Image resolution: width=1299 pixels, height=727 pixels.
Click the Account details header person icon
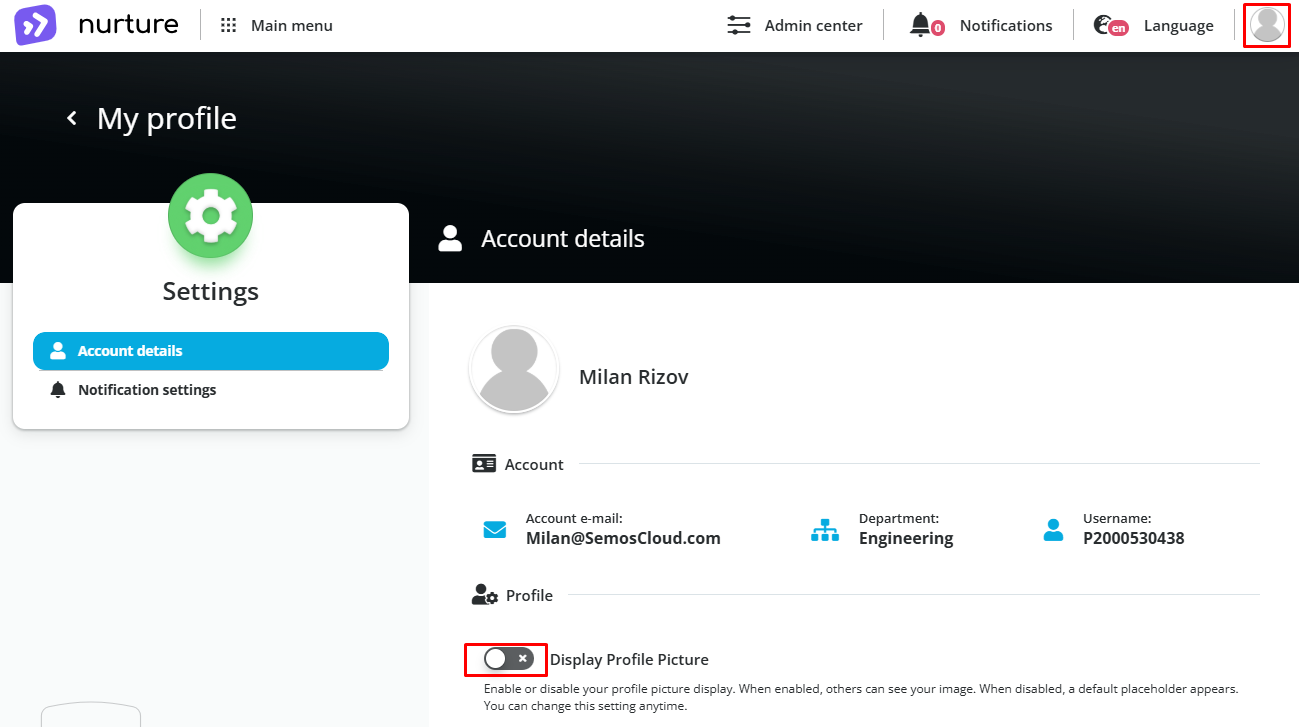450,238
